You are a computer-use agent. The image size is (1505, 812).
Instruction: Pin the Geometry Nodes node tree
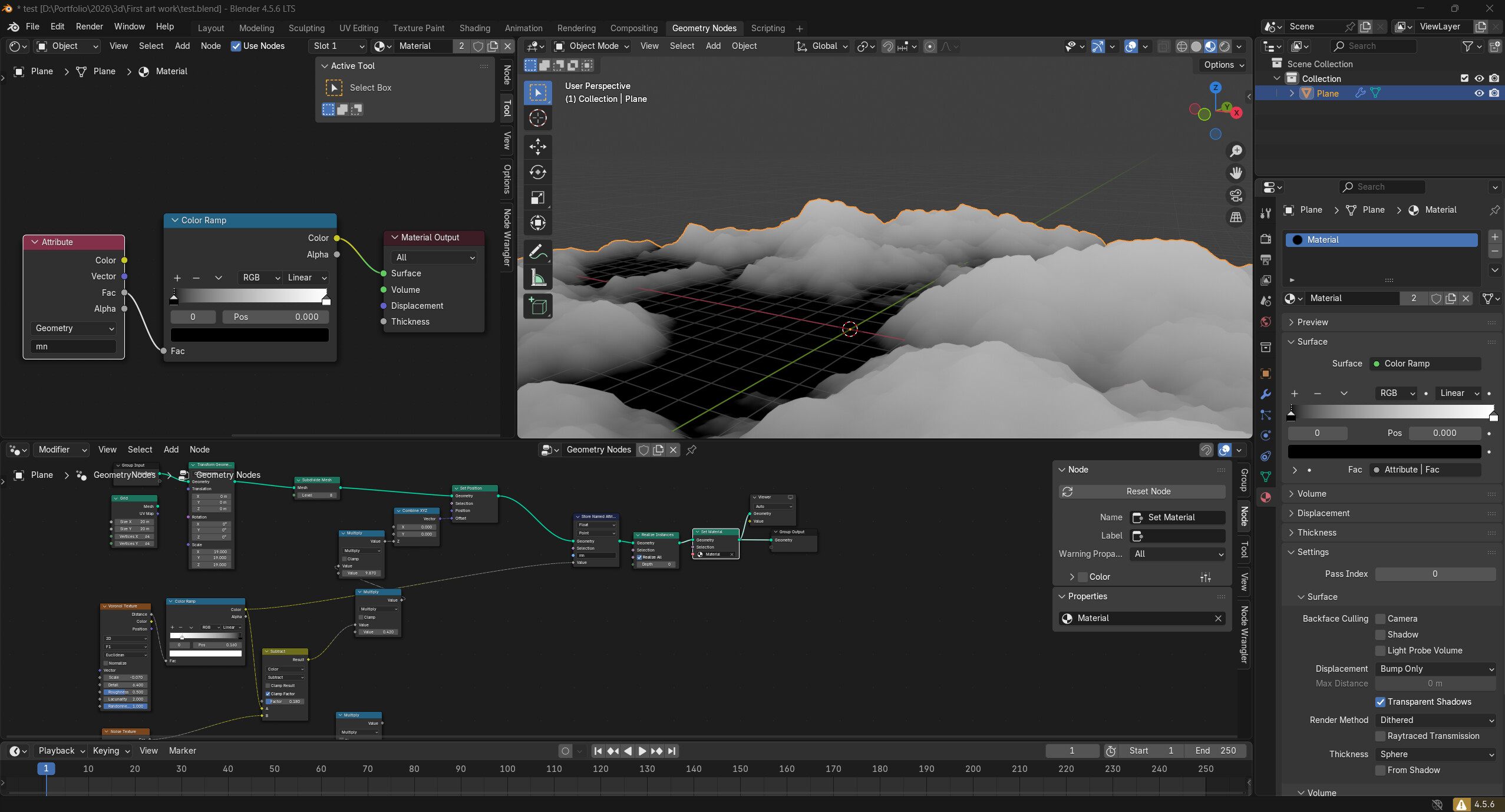click(691, 450)
